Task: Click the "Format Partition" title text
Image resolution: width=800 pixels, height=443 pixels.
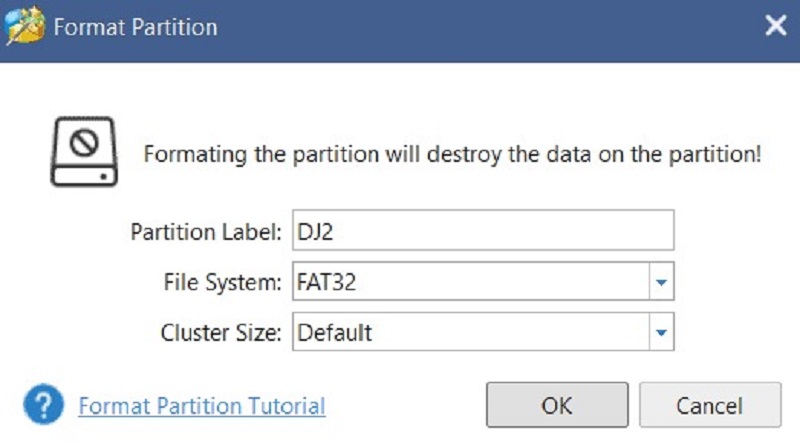Action: (134, 27)
